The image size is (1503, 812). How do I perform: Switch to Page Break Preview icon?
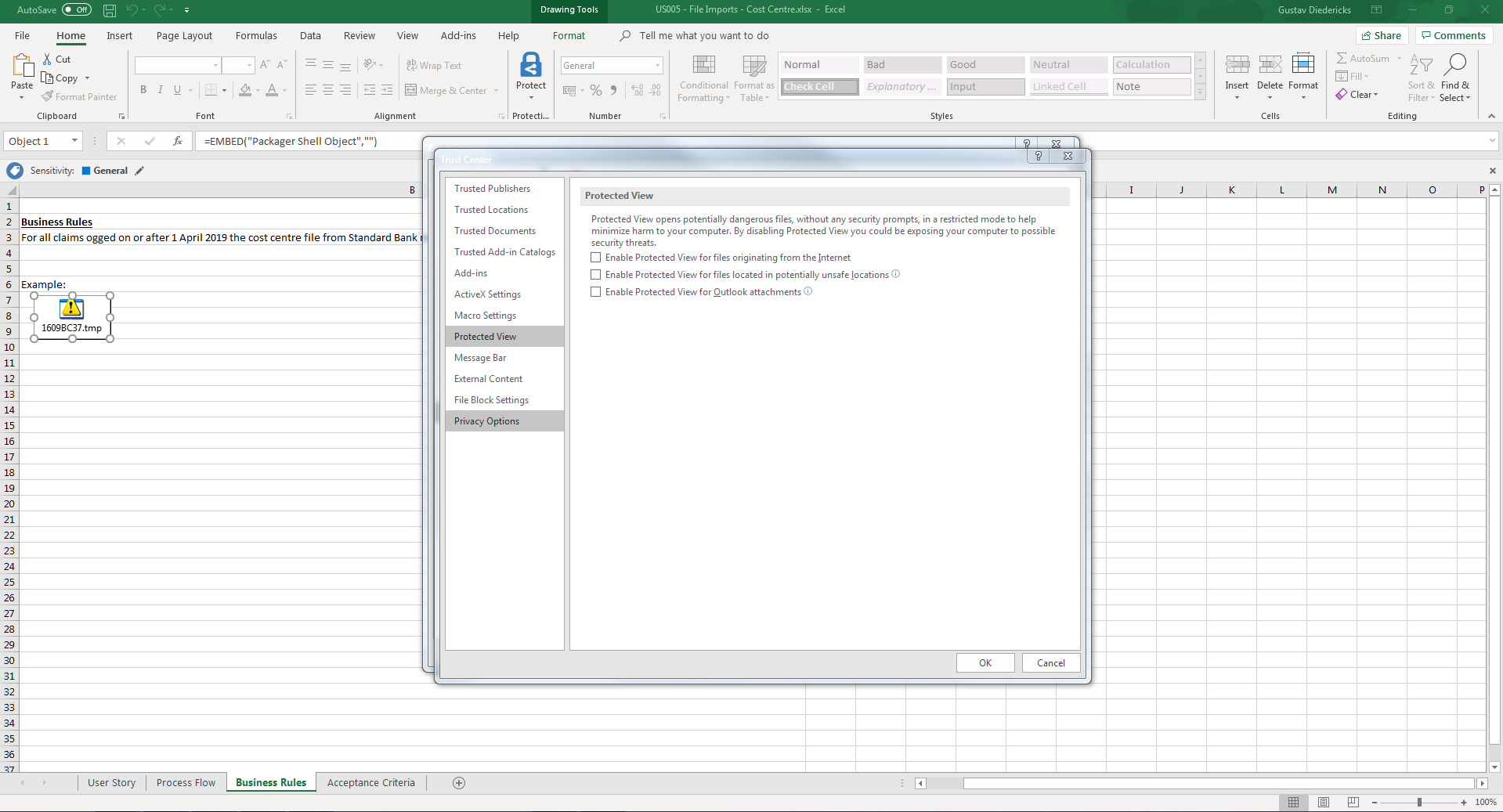click(x=1353, y=803)
